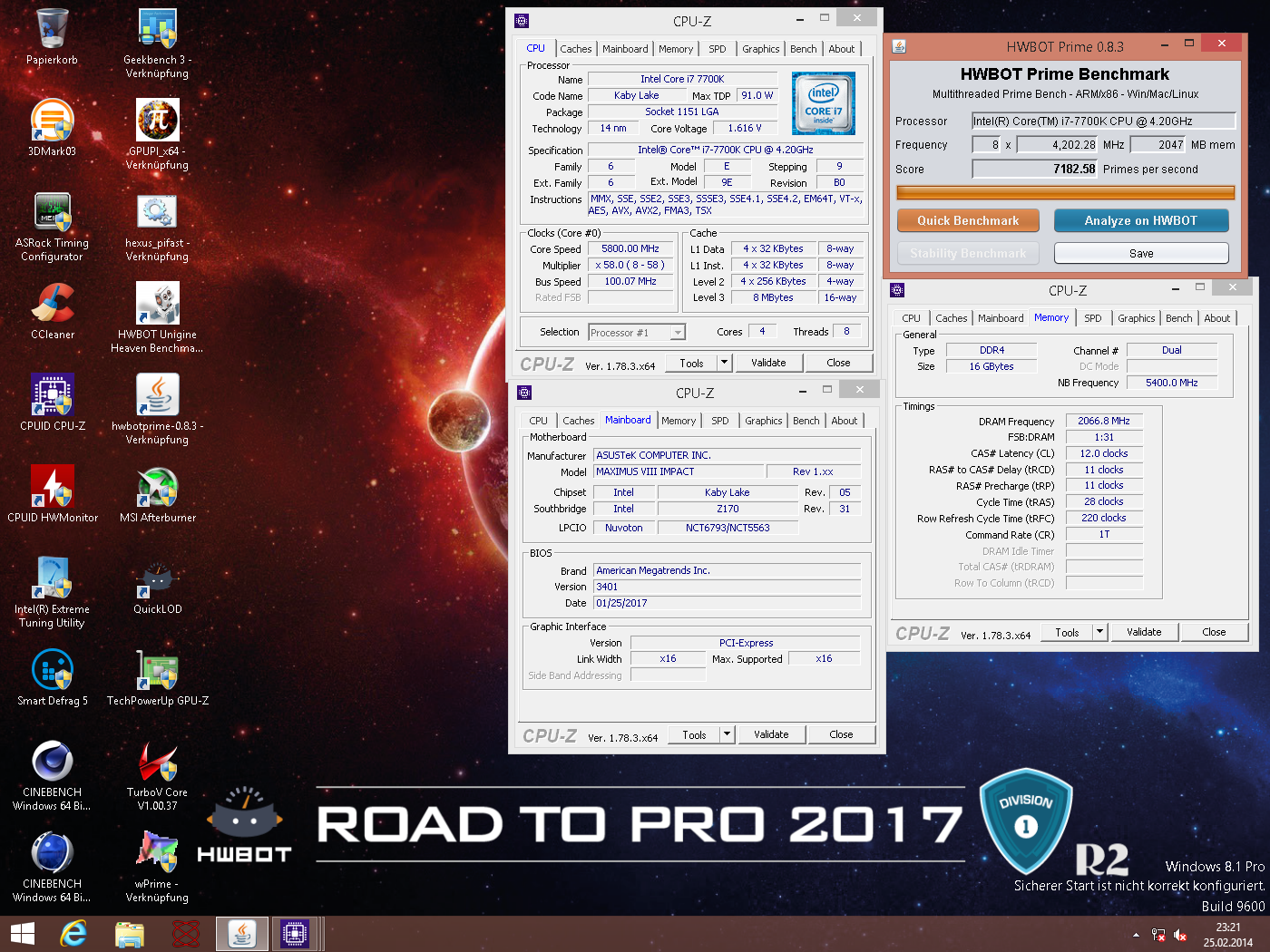Open Bench tab in CPU-Z CPU window

click(804, 49)
